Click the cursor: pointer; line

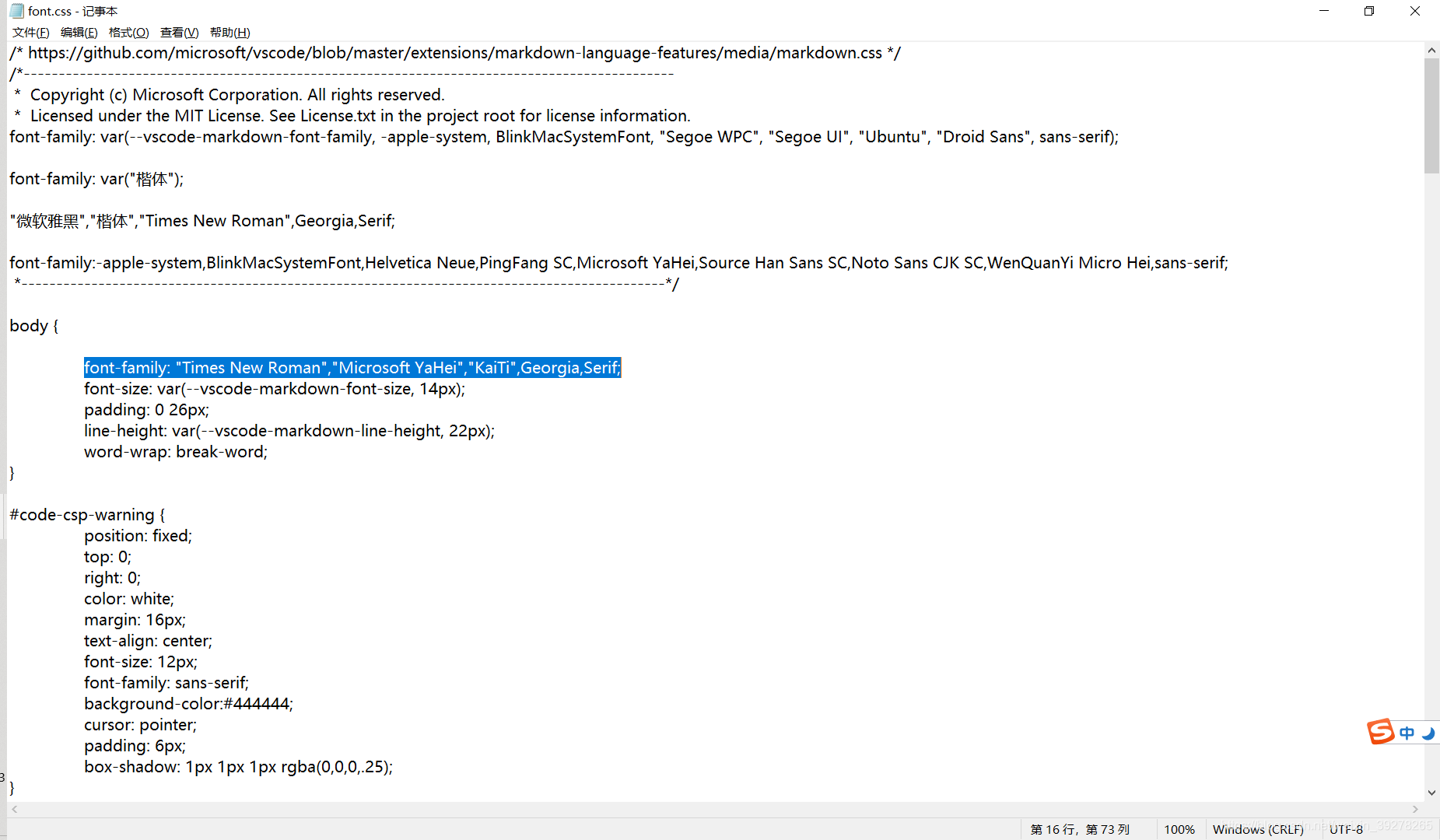click(141, 725)
